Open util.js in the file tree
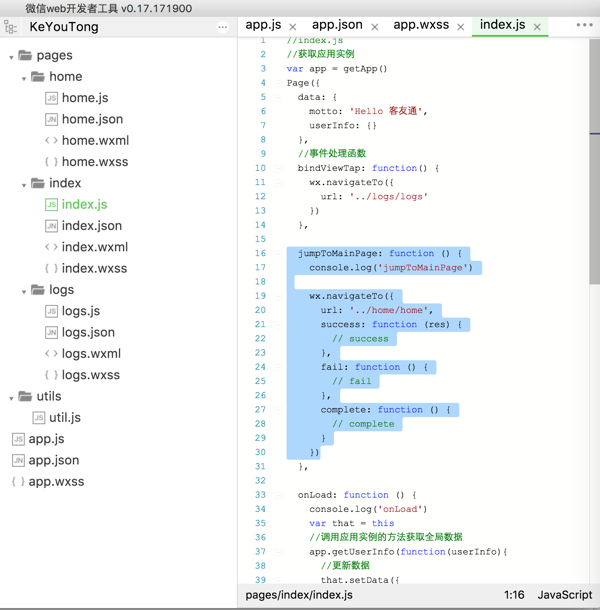 coord(65,418)
